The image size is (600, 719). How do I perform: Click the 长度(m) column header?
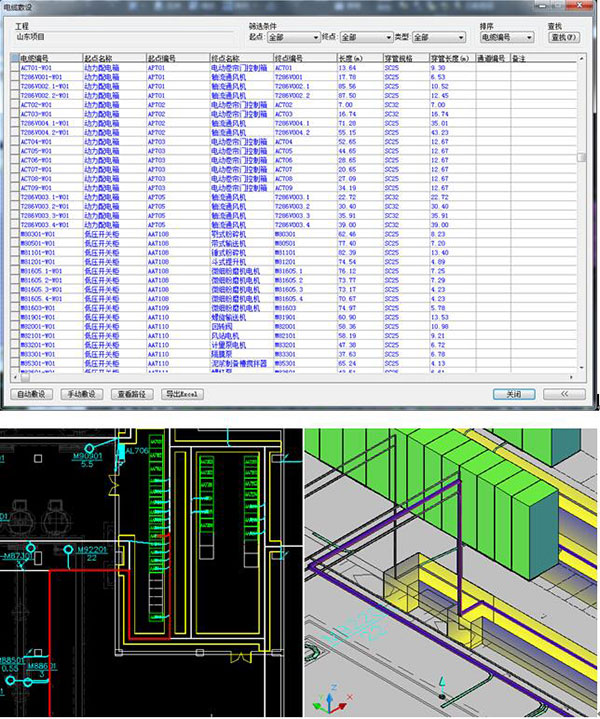pos(351,60)
